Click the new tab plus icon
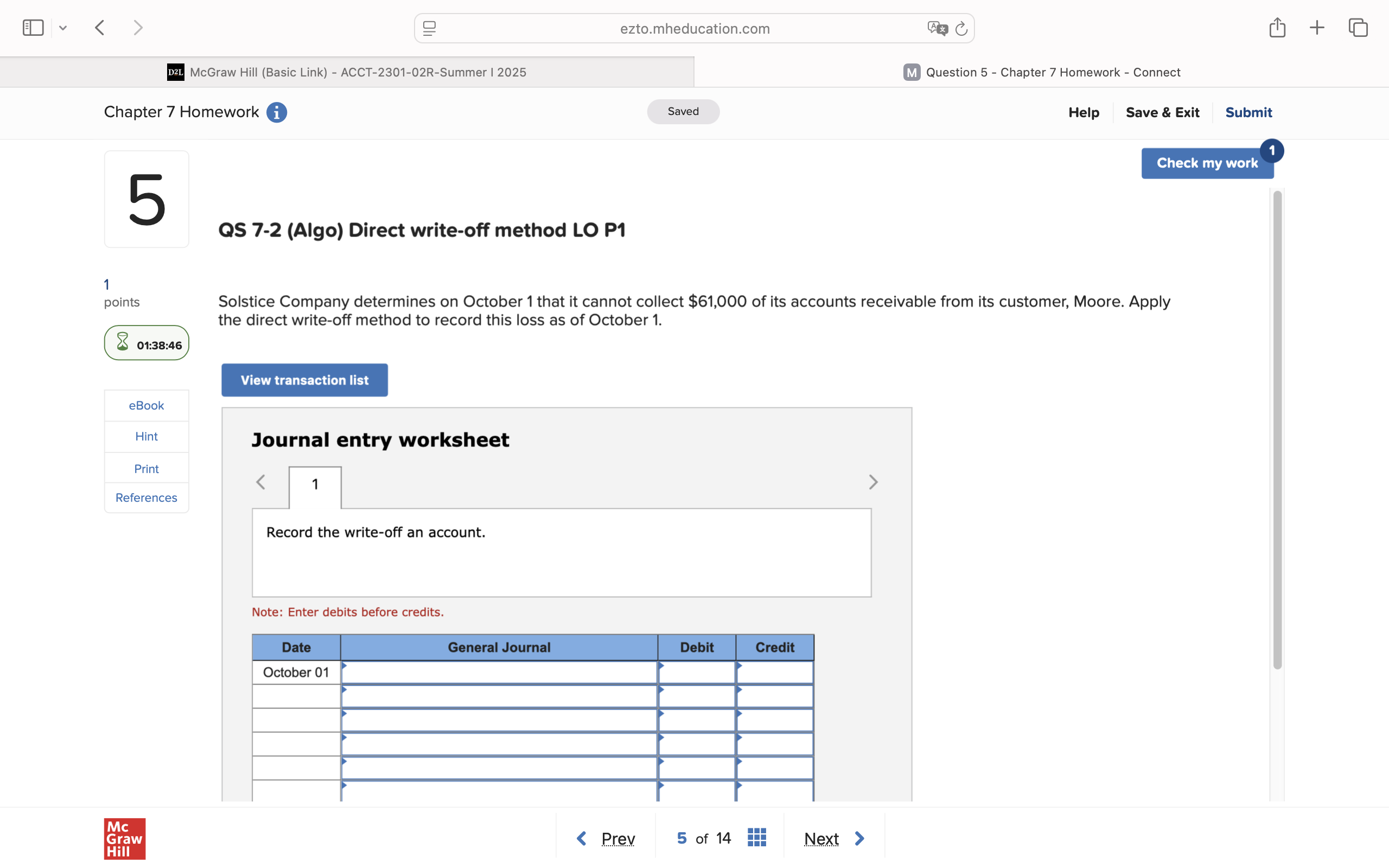 point(1317,28)
